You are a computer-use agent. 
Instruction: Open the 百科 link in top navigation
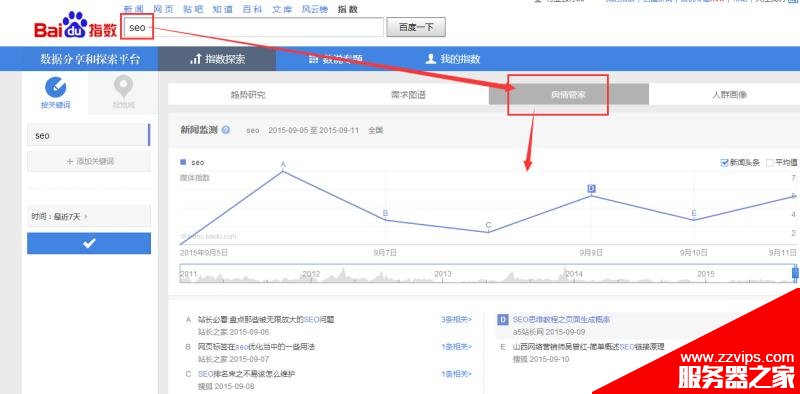click(x=252, y=9)
